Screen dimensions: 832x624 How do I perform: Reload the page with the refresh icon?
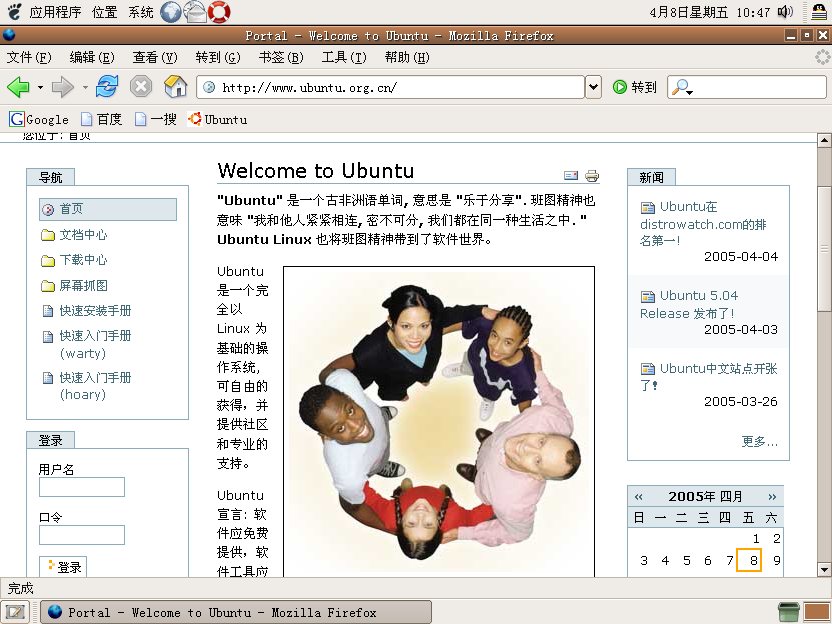pos(107,86)
